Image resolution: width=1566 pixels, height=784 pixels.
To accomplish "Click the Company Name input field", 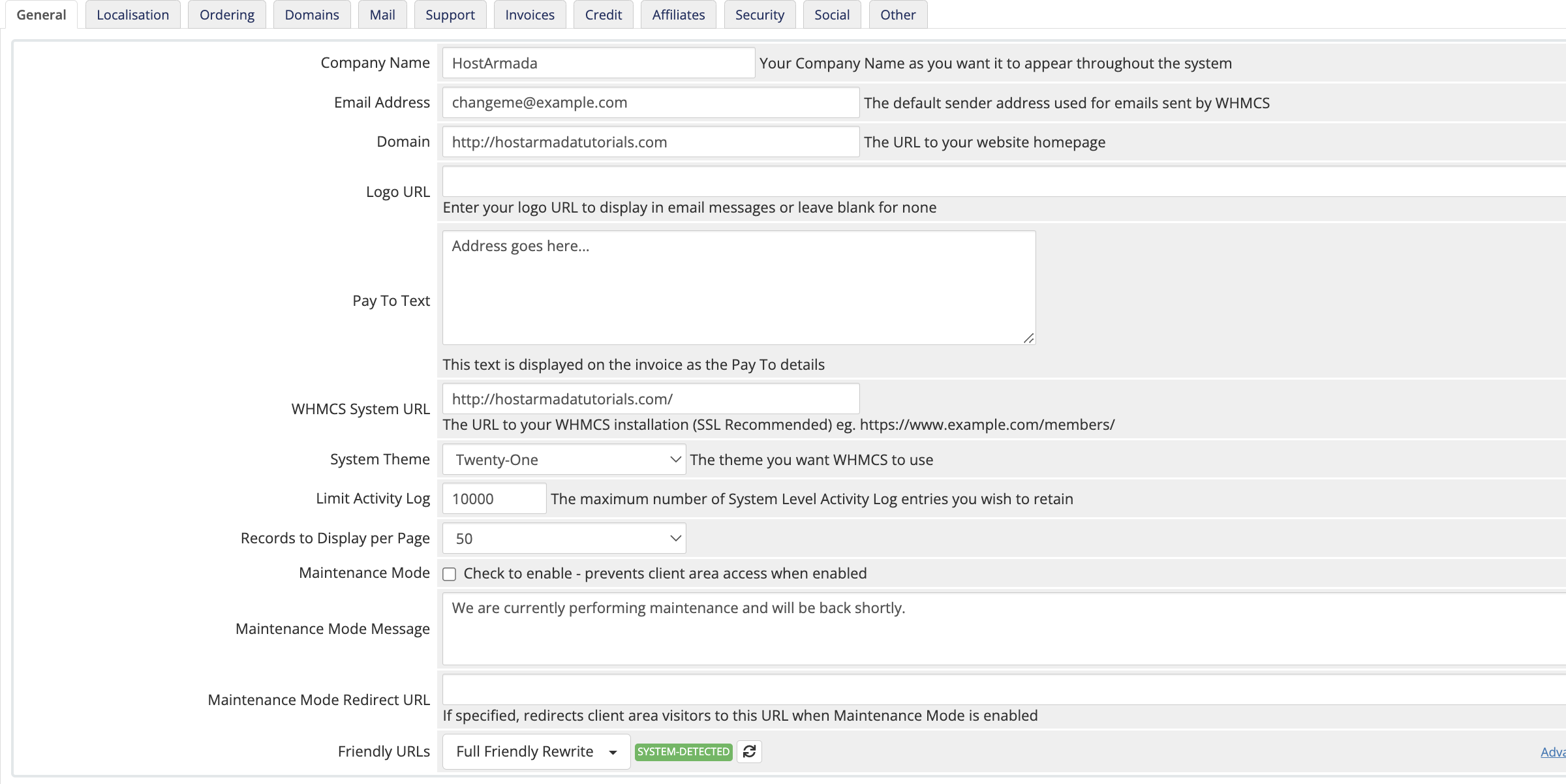I will pos(599,63).
